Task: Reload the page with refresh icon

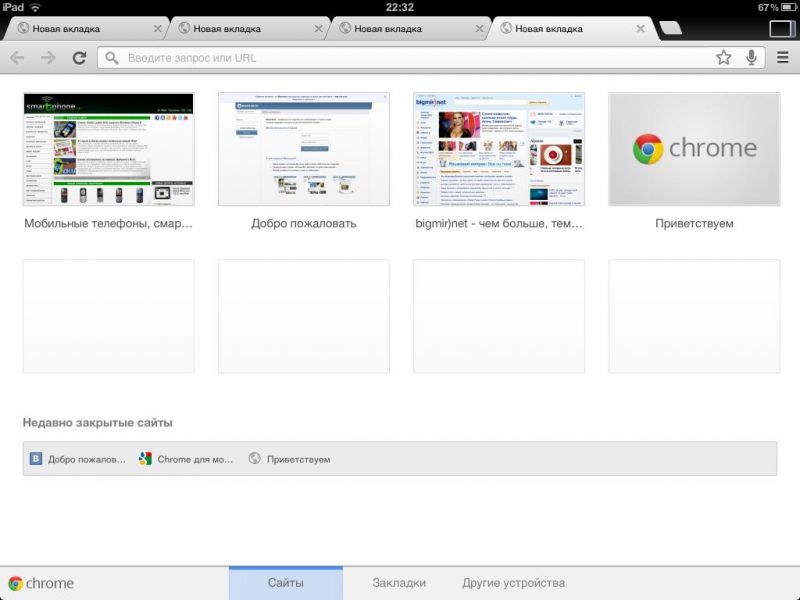Action: point(79,58)
